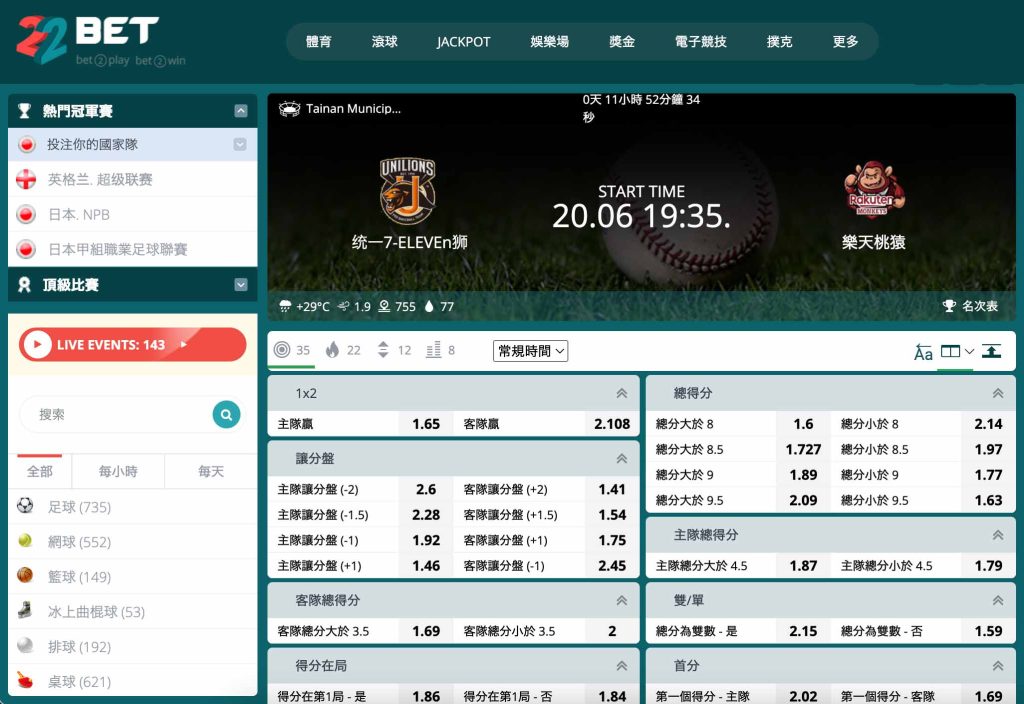Click the trophy icon beside 熱門冠軍賽
This screenshot has height=704, width=1024.
(25, 111)
